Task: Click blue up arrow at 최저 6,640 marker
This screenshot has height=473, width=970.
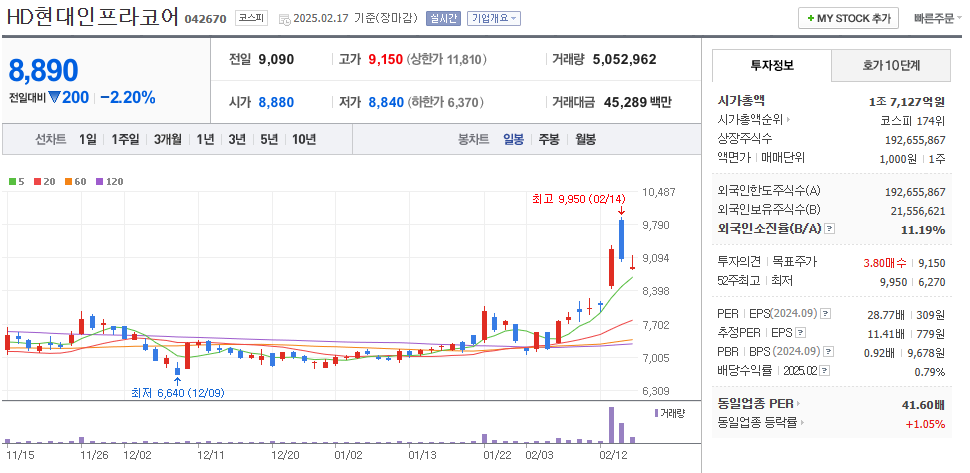Action: coord(178,382)
